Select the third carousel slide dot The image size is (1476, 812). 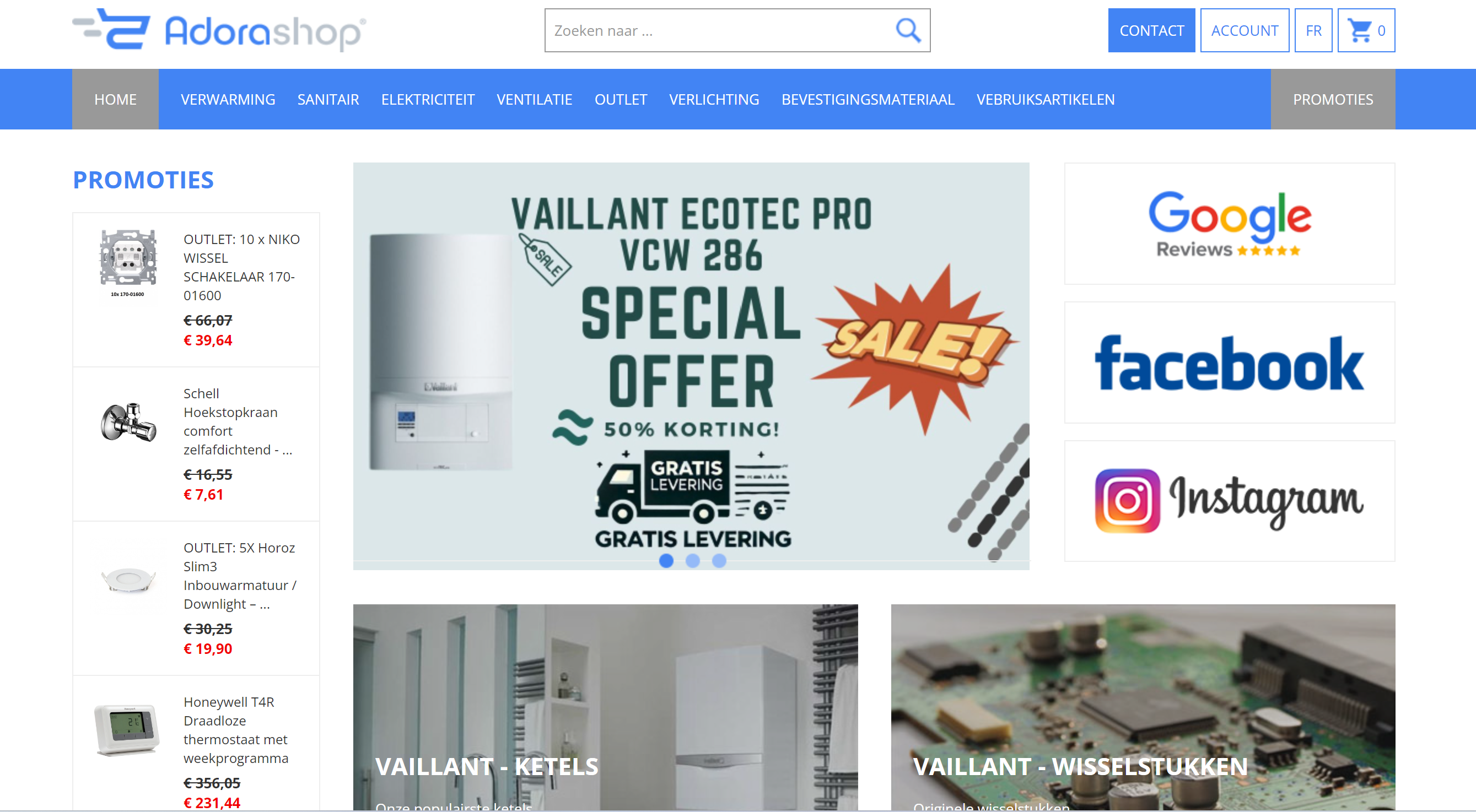[719, 561]
